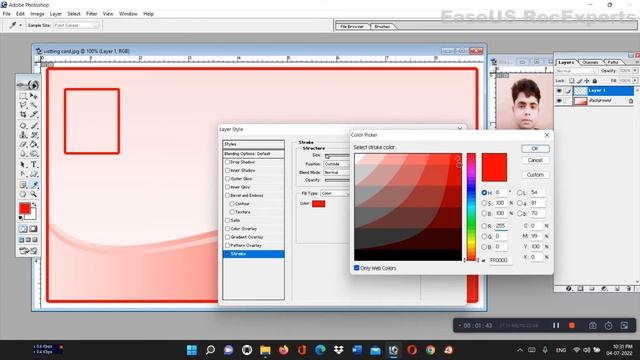Select the Eyedropper tool in toolbox
Viewport: 640px width, 360px height.
click(x=34, y=185)
